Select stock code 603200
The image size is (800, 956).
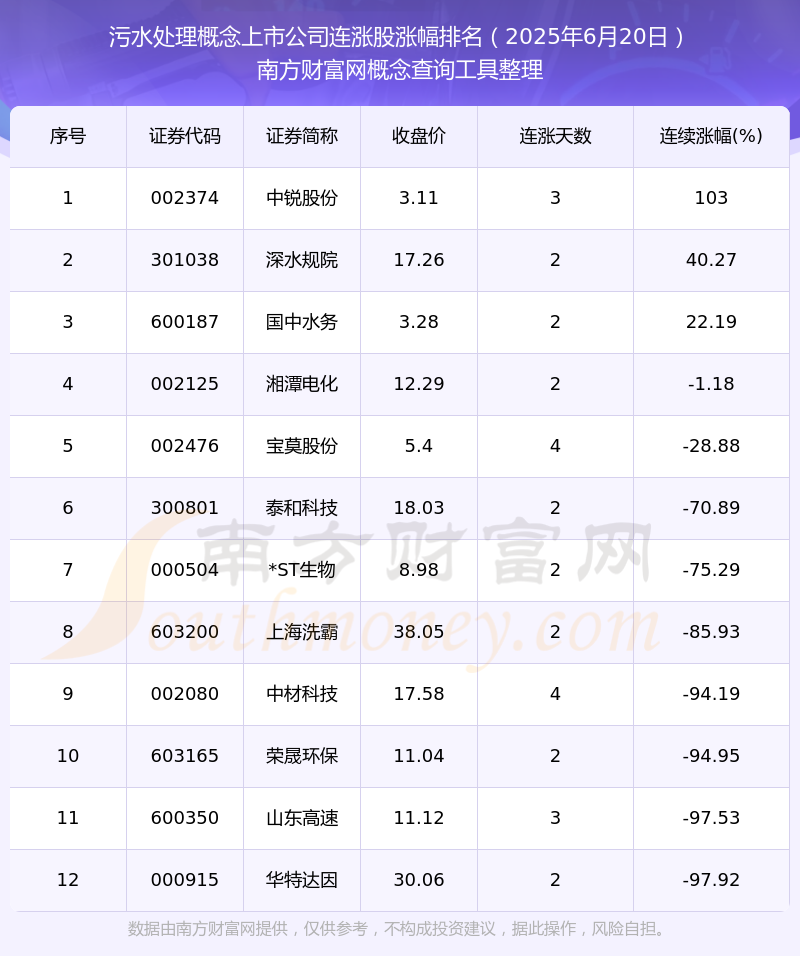tap(185, 632)
